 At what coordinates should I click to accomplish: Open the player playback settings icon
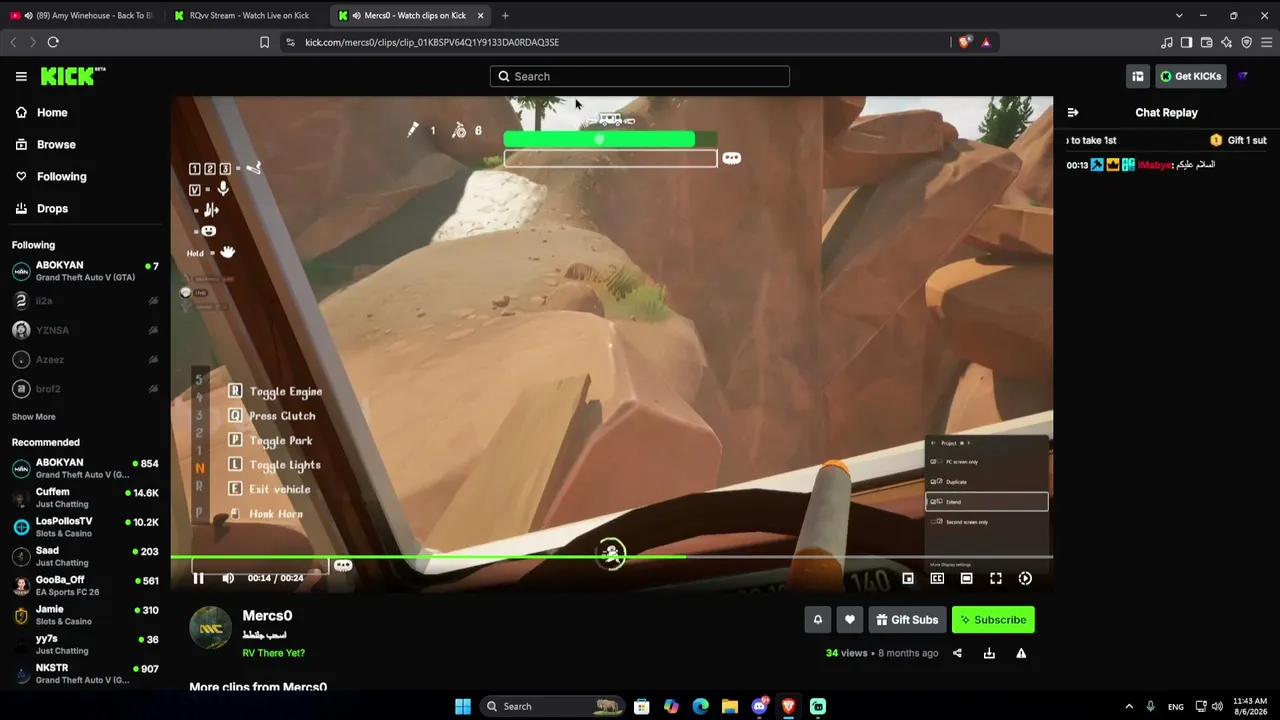pos(1025,578)
